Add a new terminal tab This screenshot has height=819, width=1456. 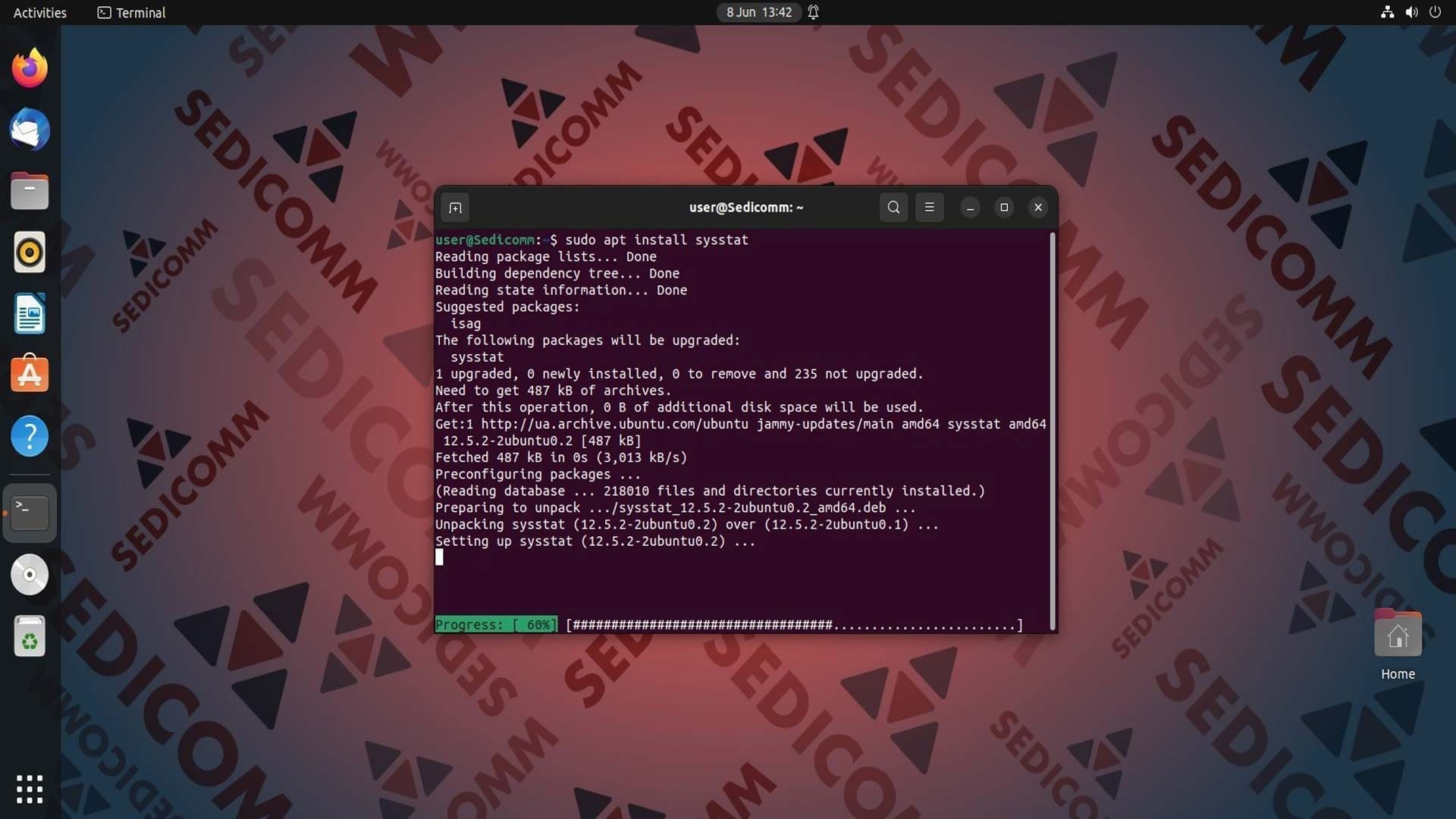(455, 207)
